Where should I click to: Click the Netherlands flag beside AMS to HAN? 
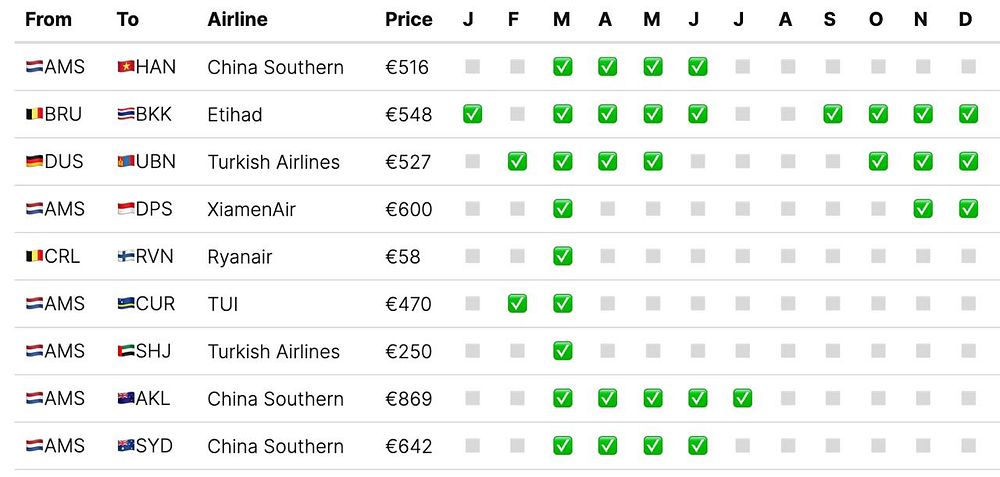click(35, 67)
